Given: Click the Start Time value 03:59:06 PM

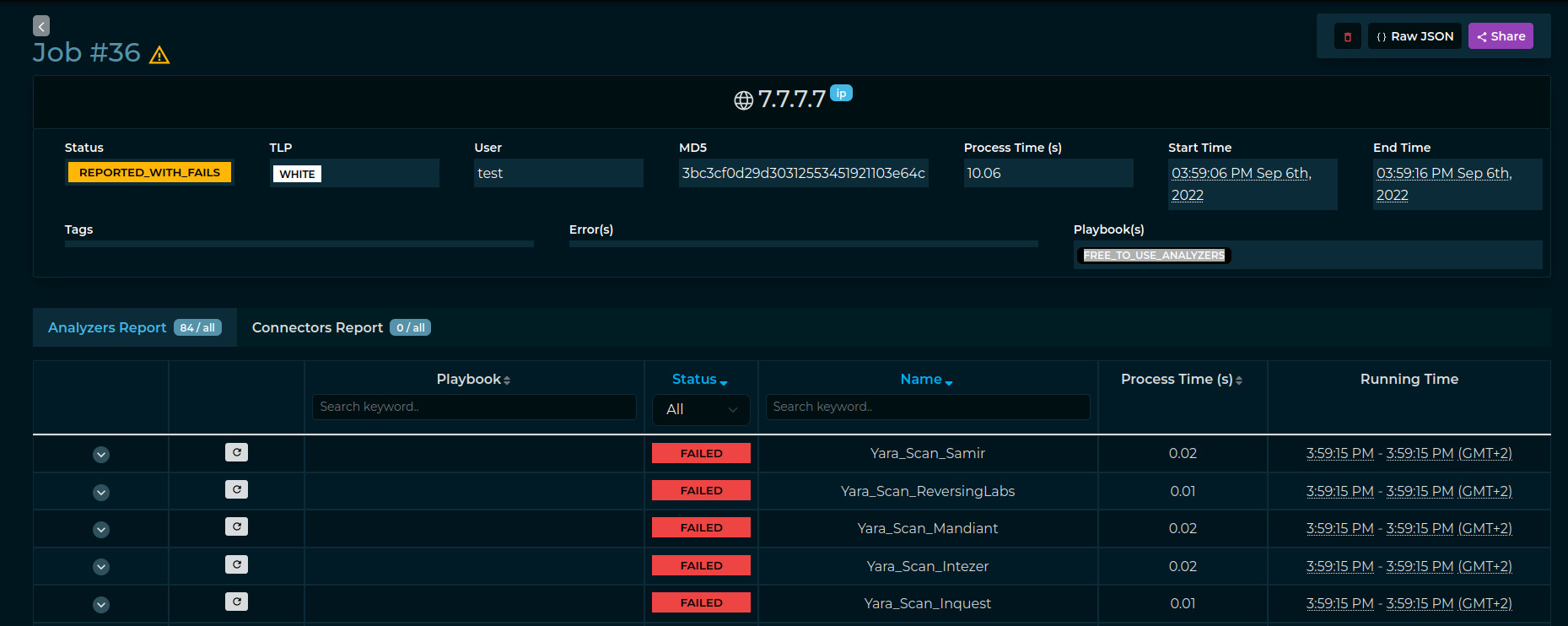Looking at the screenshot, I should pos(1241,184).
